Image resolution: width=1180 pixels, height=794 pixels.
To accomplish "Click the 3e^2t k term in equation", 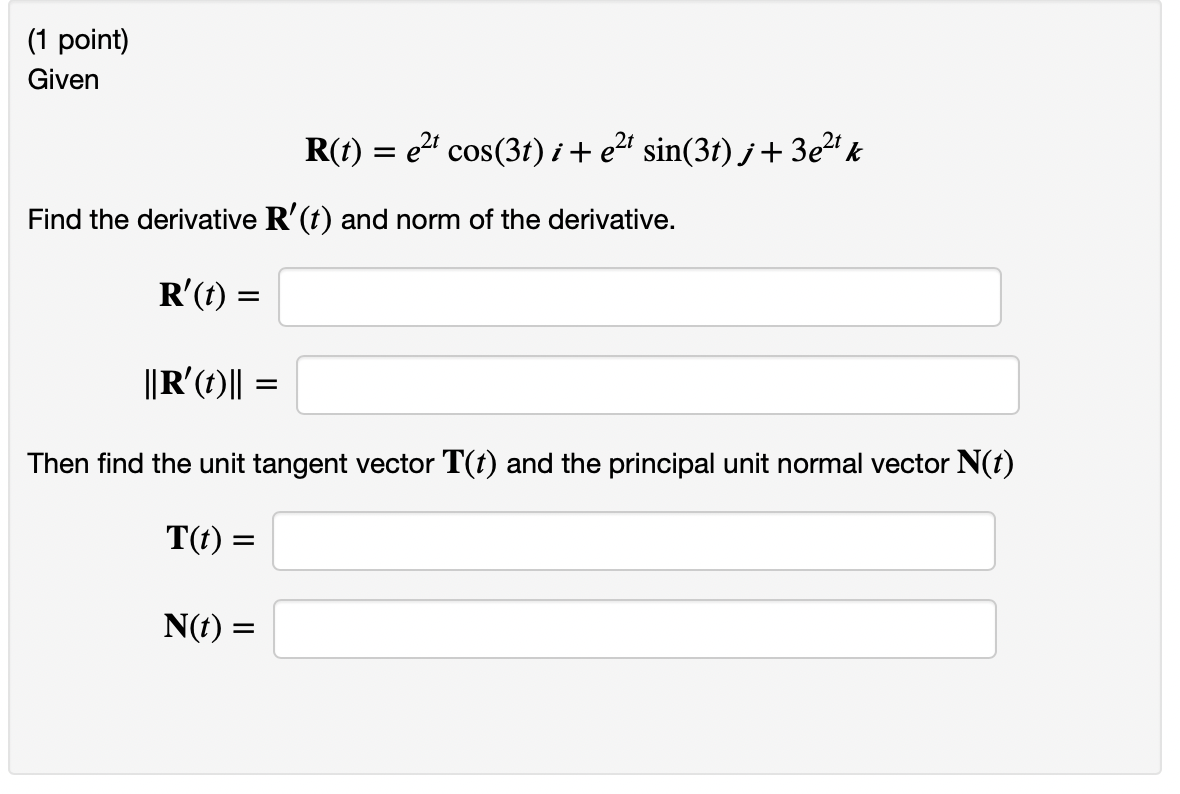I will (824, 150).
